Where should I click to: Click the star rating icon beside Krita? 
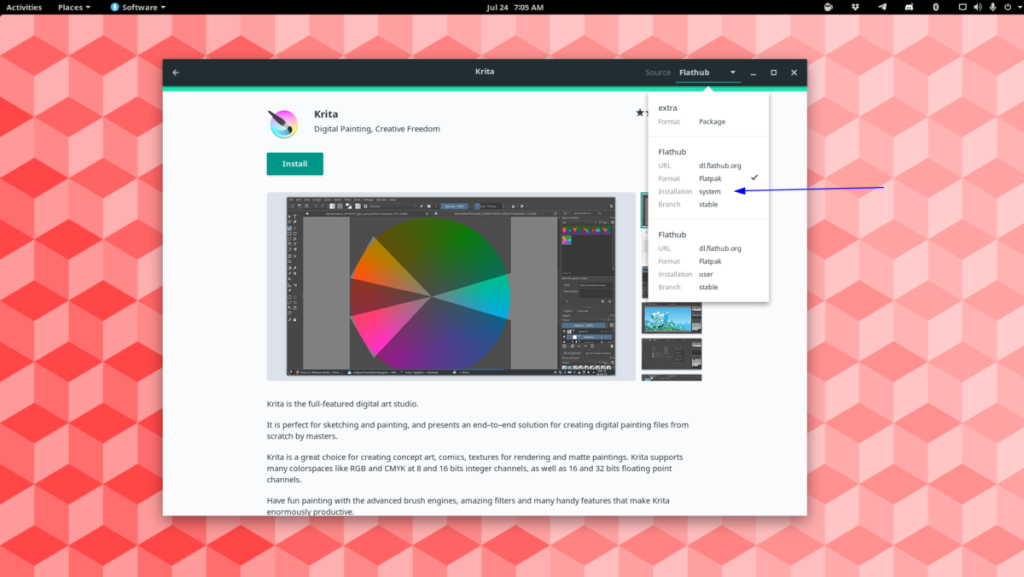640,113
